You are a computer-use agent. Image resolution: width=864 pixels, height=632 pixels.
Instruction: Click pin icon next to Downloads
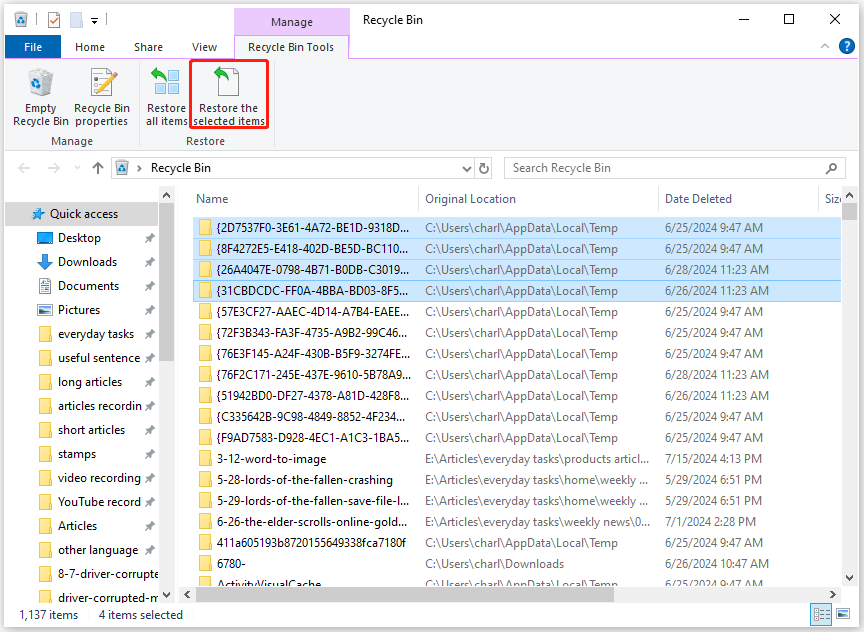(149, 262)
